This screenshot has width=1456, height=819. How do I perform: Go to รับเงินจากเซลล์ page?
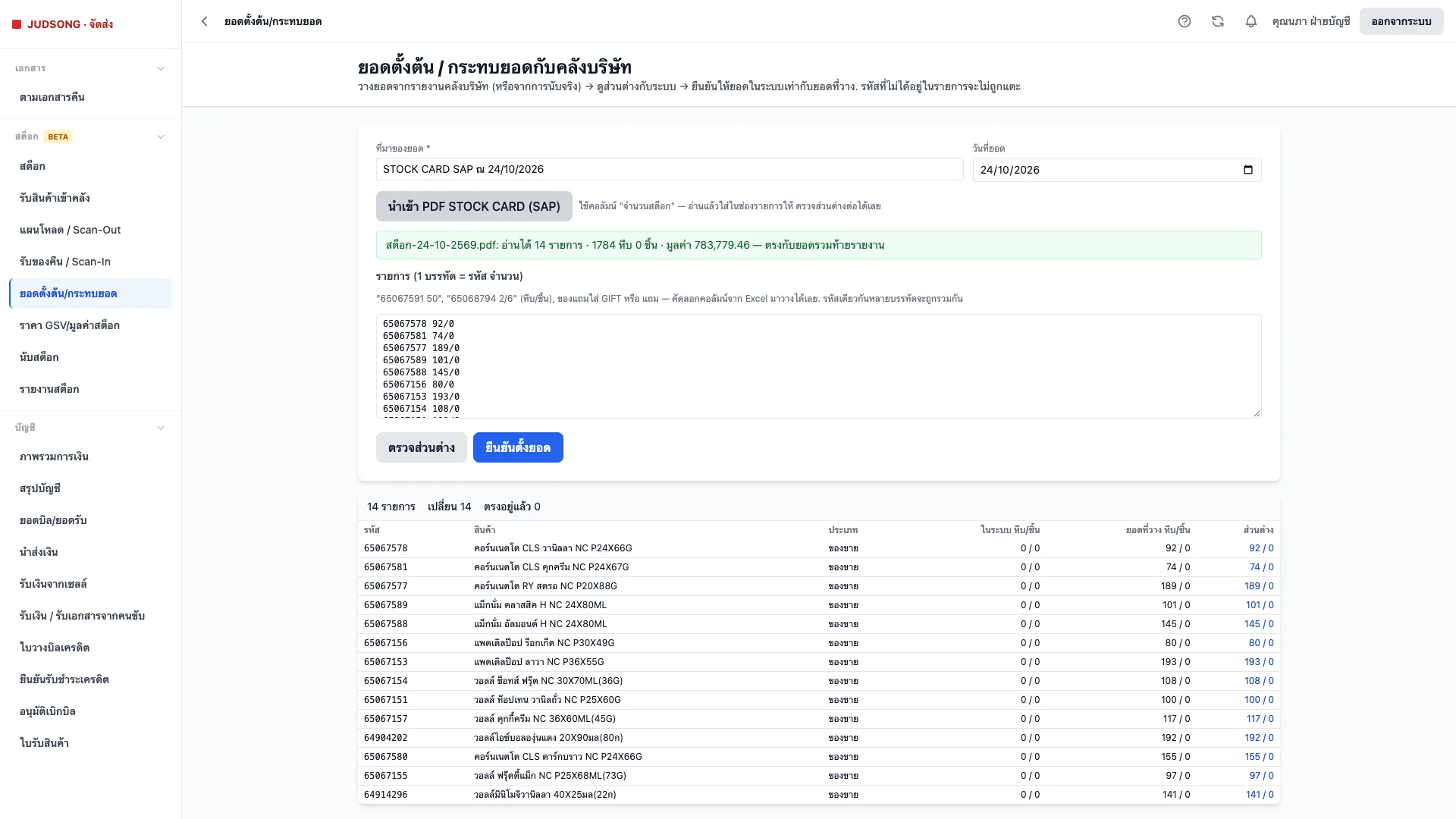[90, 584]
